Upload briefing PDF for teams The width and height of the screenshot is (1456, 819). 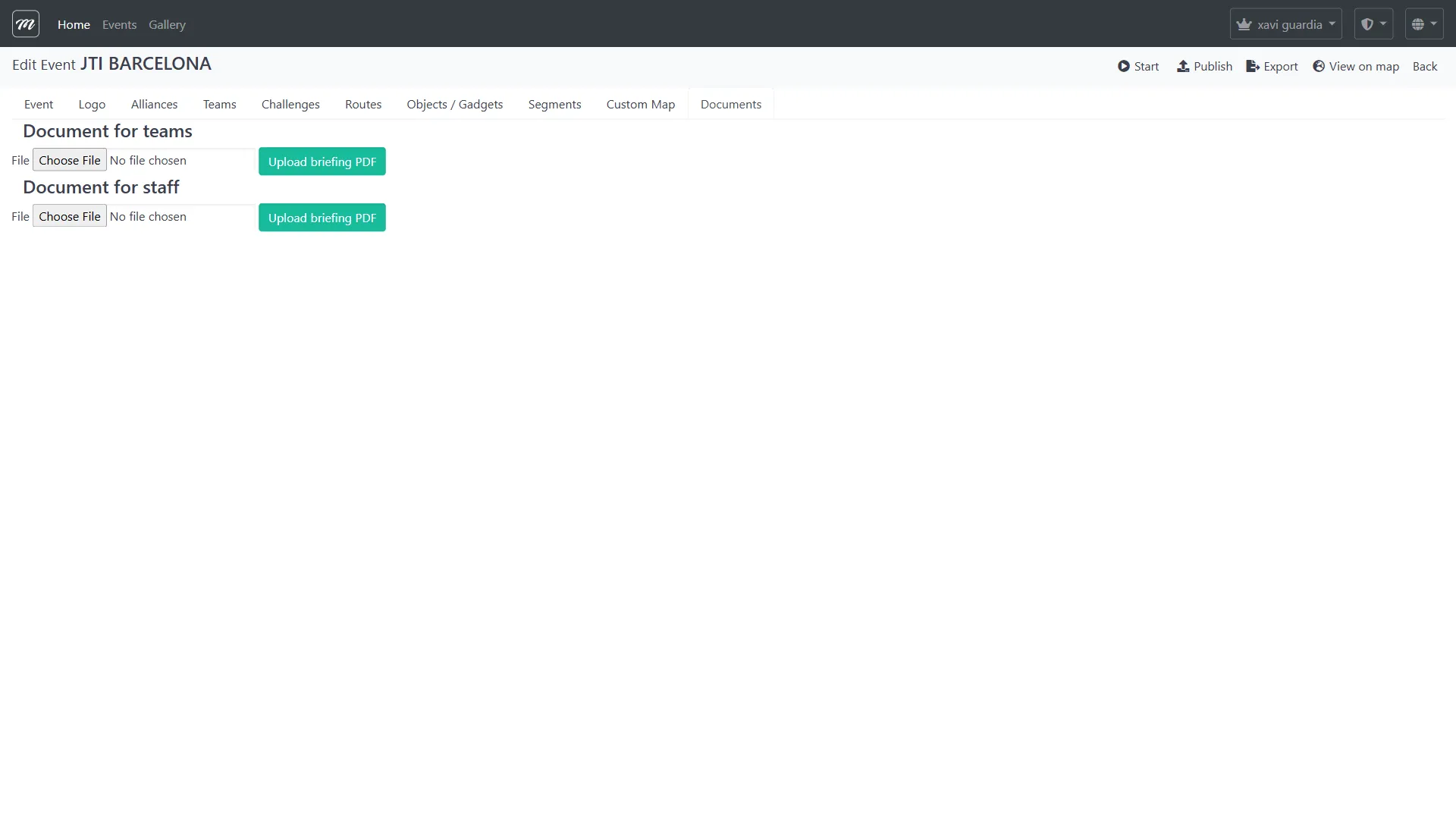pyautogui.click(x=322, y=161)
